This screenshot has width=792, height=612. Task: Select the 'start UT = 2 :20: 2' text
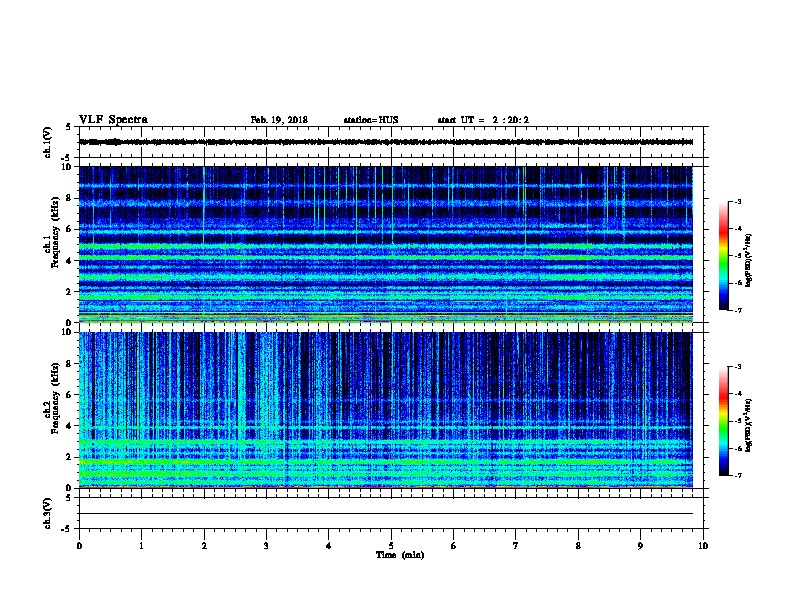tap(483, 120)
